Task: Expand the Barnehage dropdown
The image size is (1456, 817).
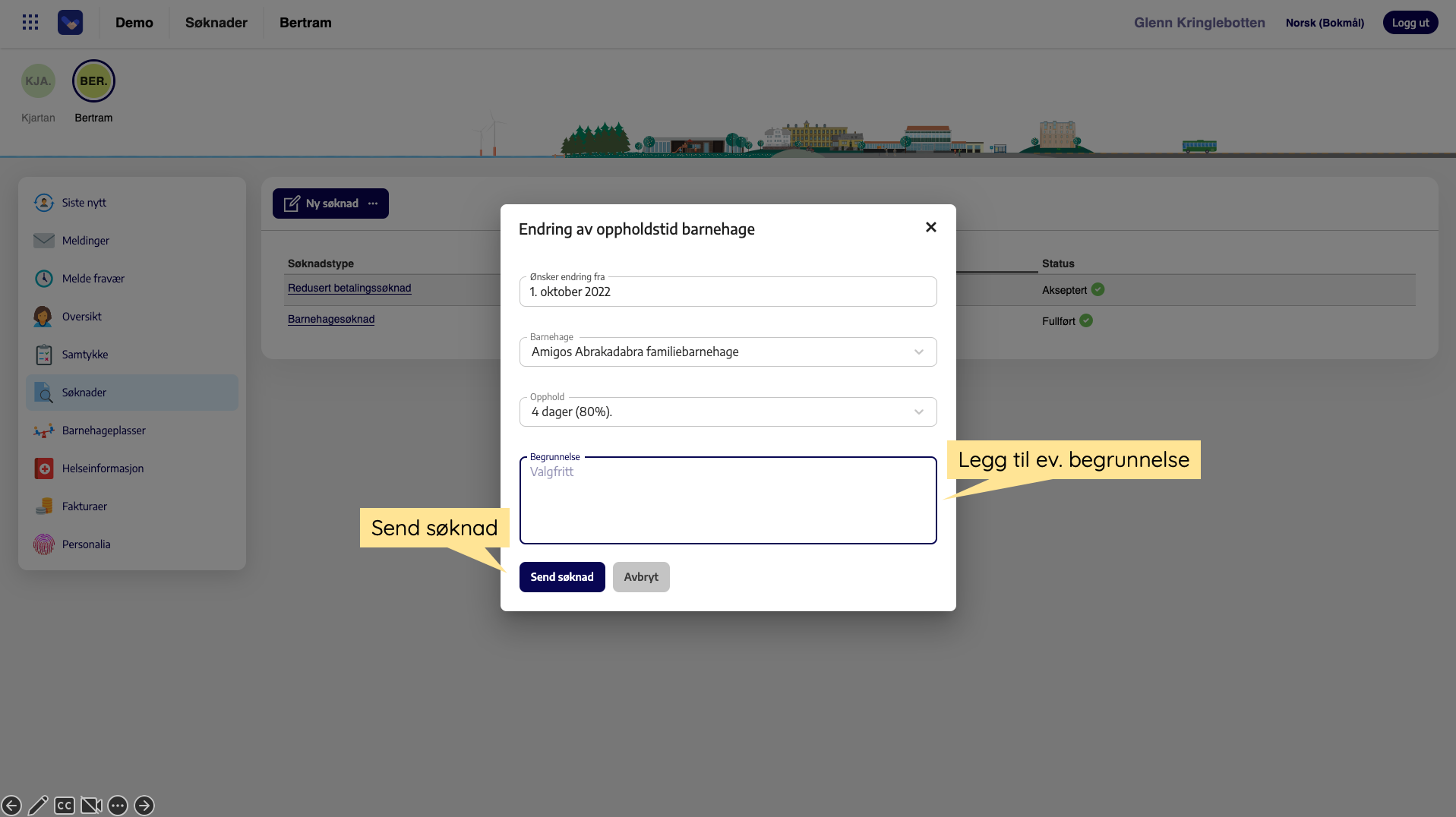Action: coord(918,352)
